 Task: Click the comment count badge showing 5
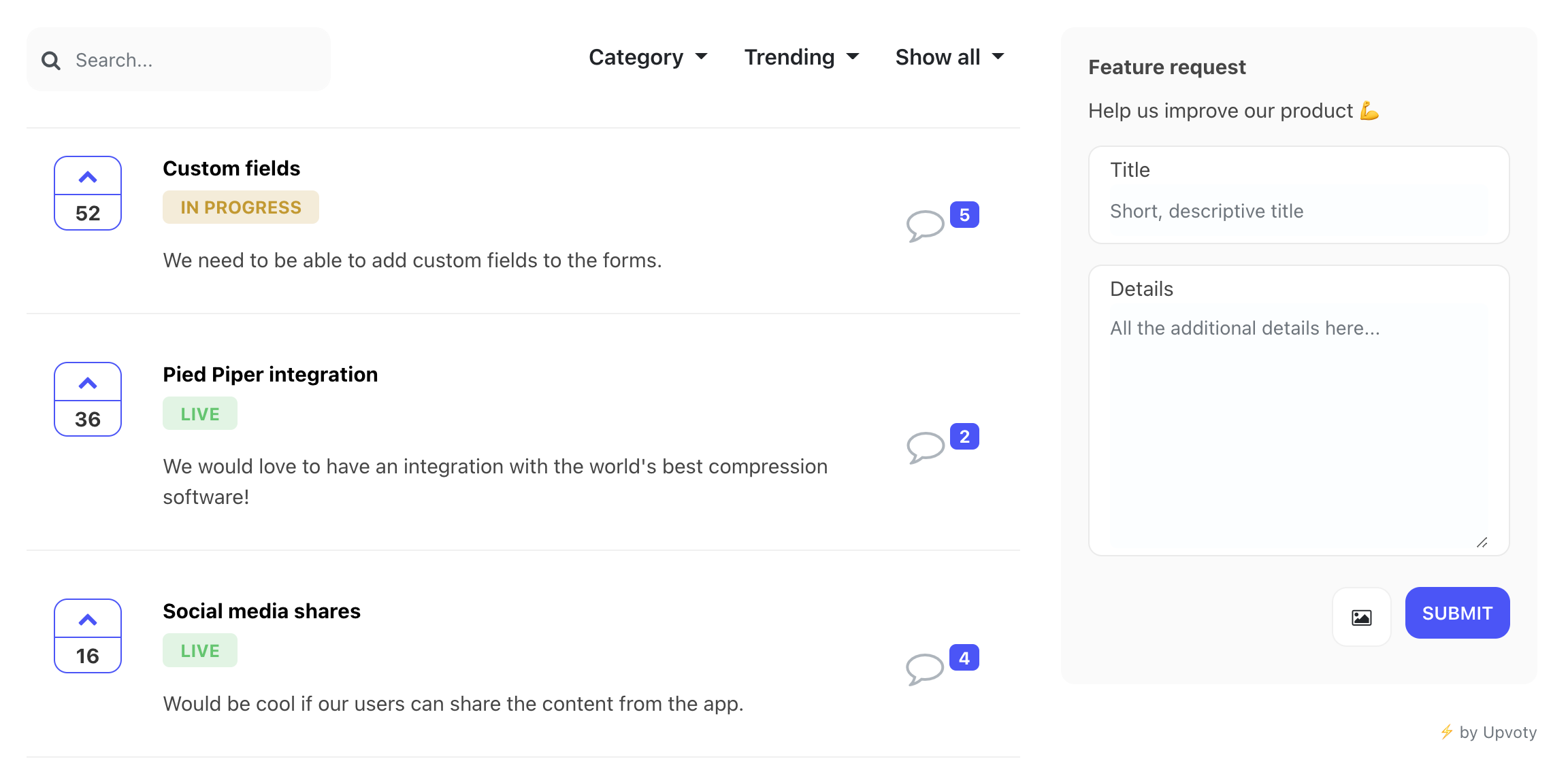point(964,214)
